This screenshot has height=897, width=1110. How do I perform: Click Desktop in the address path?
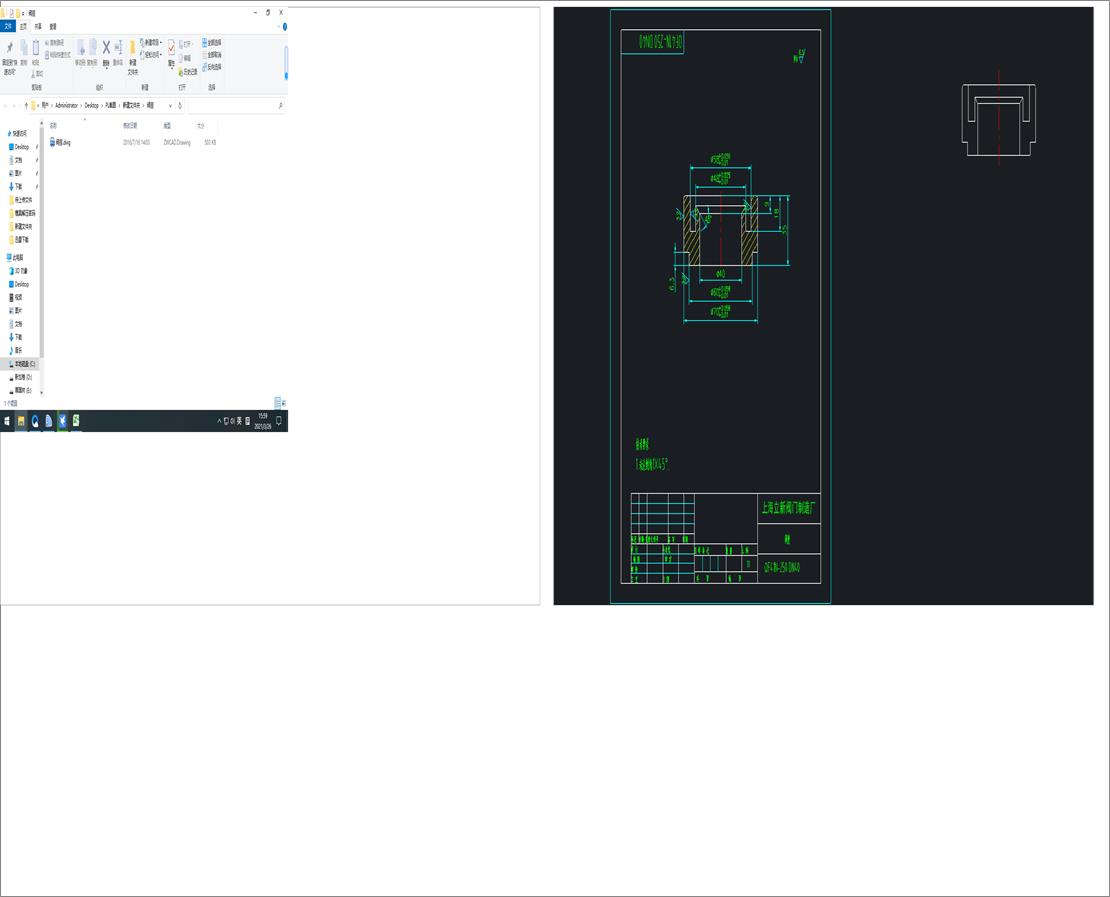[x=92, y=105]
